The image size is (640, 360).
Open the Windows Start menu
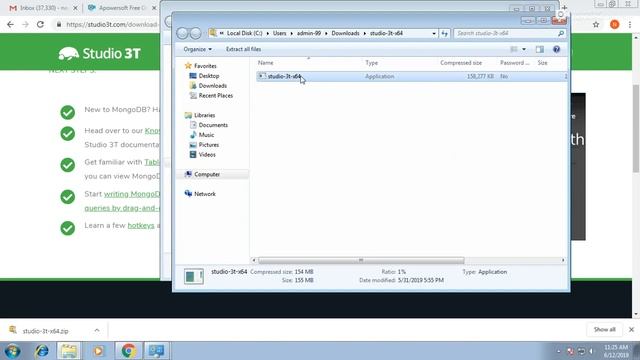tap(12, 351)
